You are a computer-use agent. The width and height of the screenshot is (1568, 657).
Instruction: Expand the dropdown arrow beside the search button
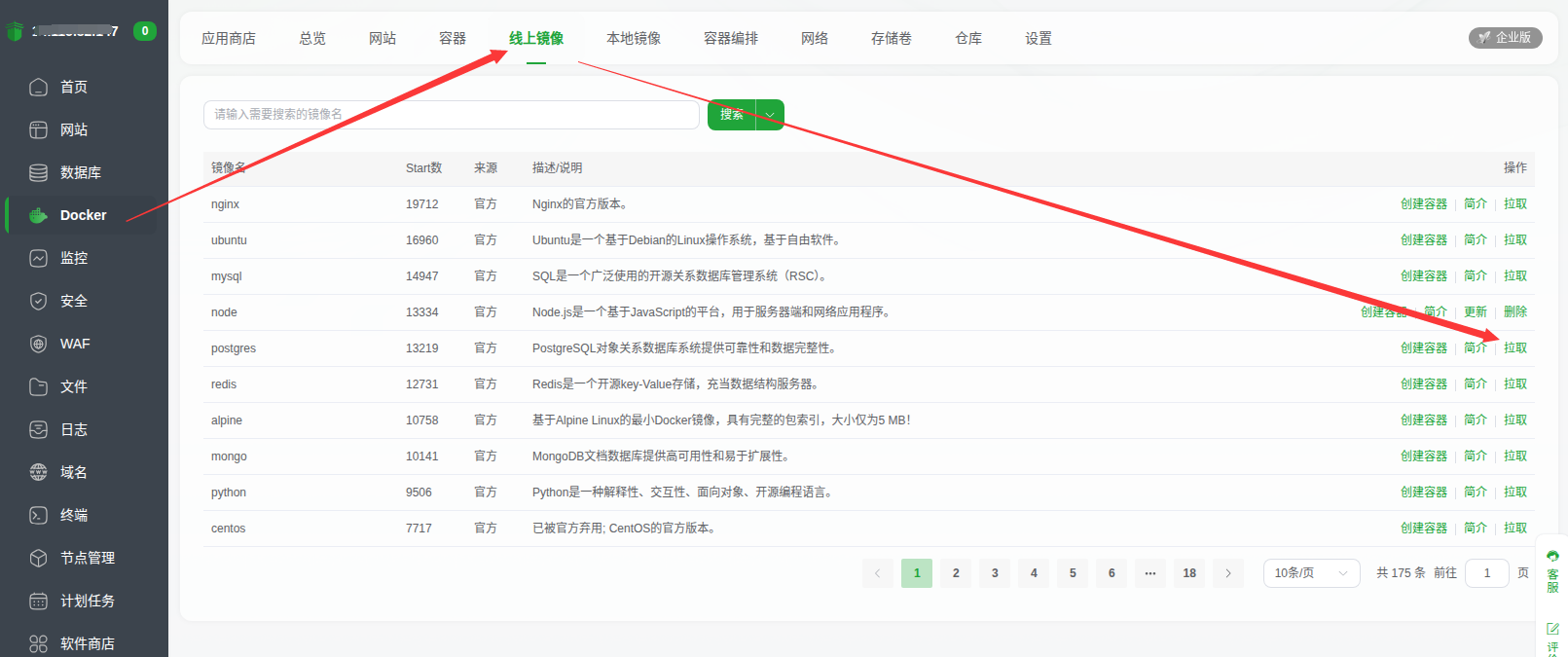click(770, 115)
